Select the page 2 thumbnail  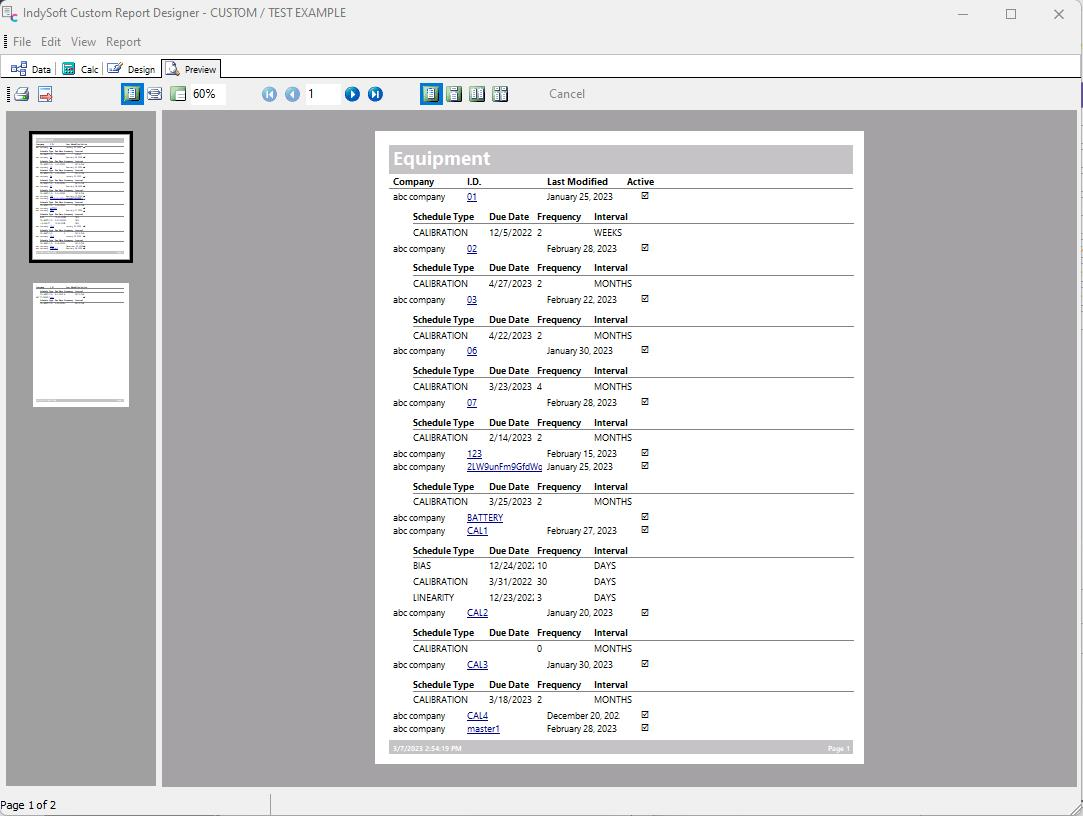pyautogui.click(x=81, y=345)
